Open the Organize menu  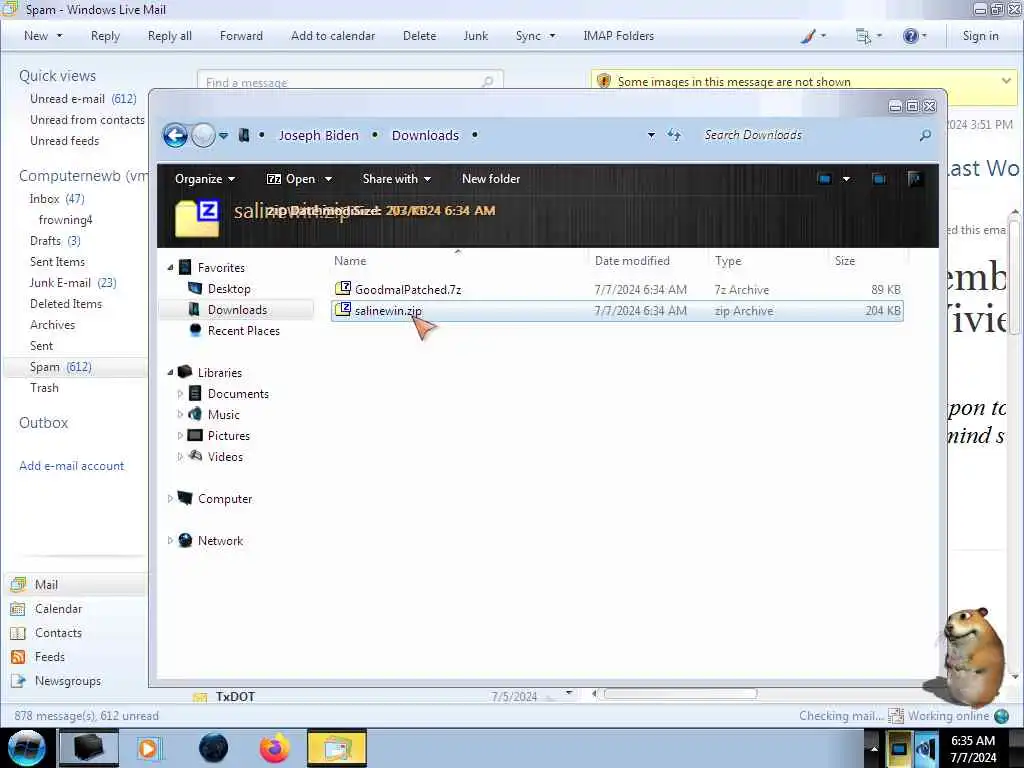(x=205, y=179)
